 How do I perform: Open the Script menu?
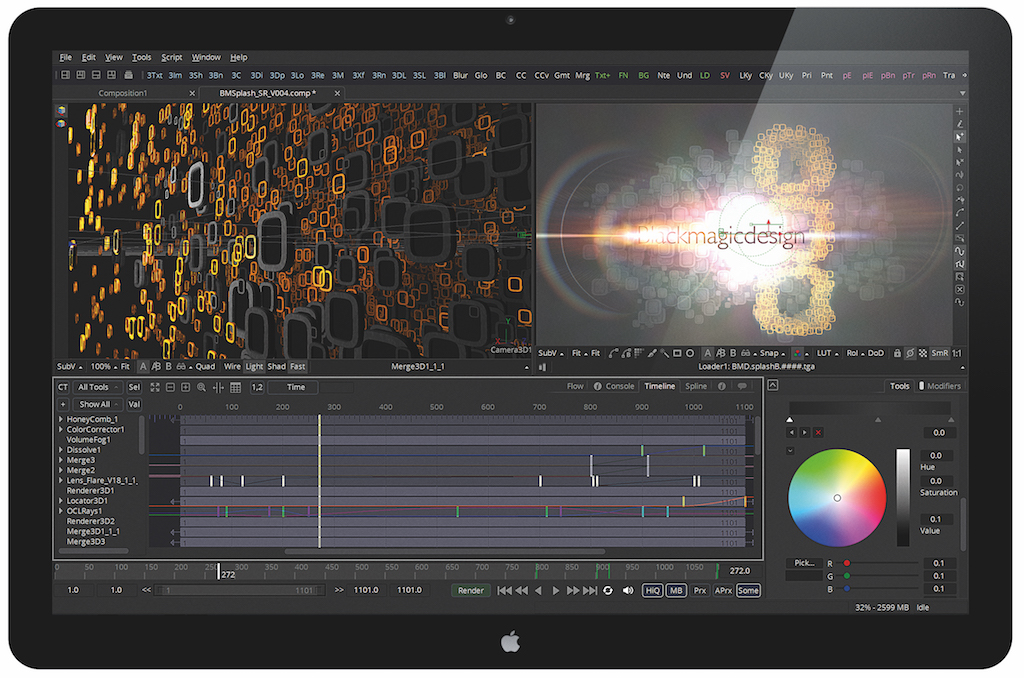click(172, 57)
